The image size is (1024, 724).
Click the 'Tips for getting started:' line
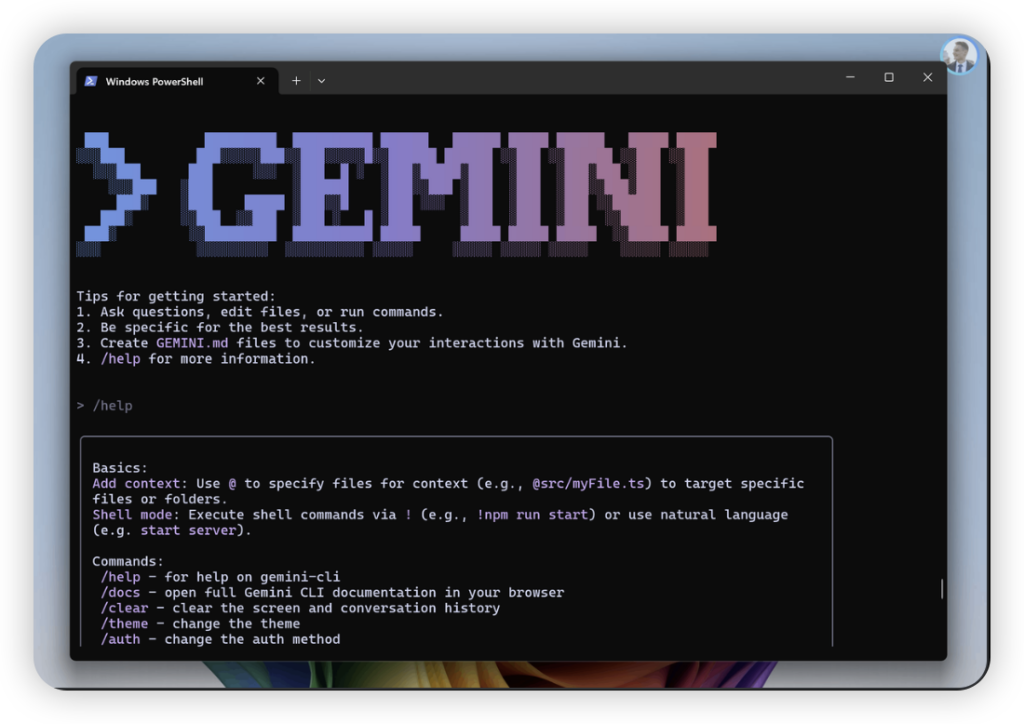(x=176, y=296)
